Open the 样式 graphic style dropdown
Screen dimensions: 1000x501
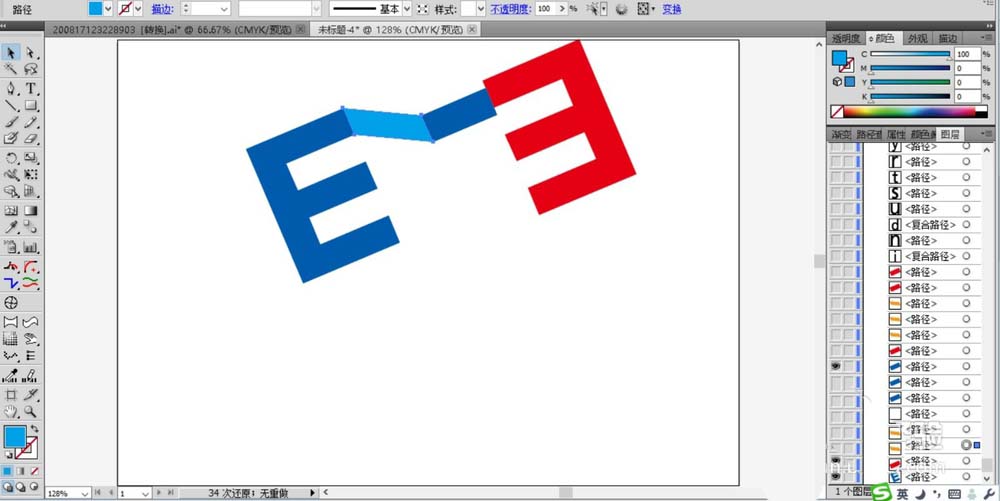click(x=481, y=9)
